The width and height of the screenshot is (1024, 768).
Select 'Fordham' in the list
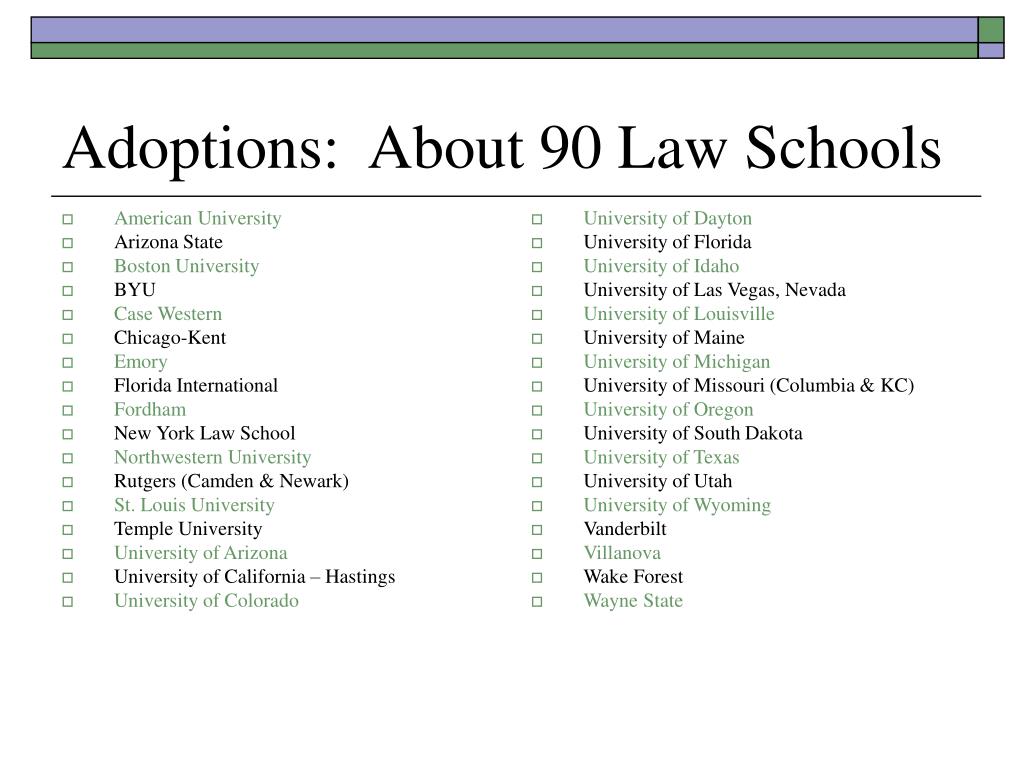(x=150, y=409)
